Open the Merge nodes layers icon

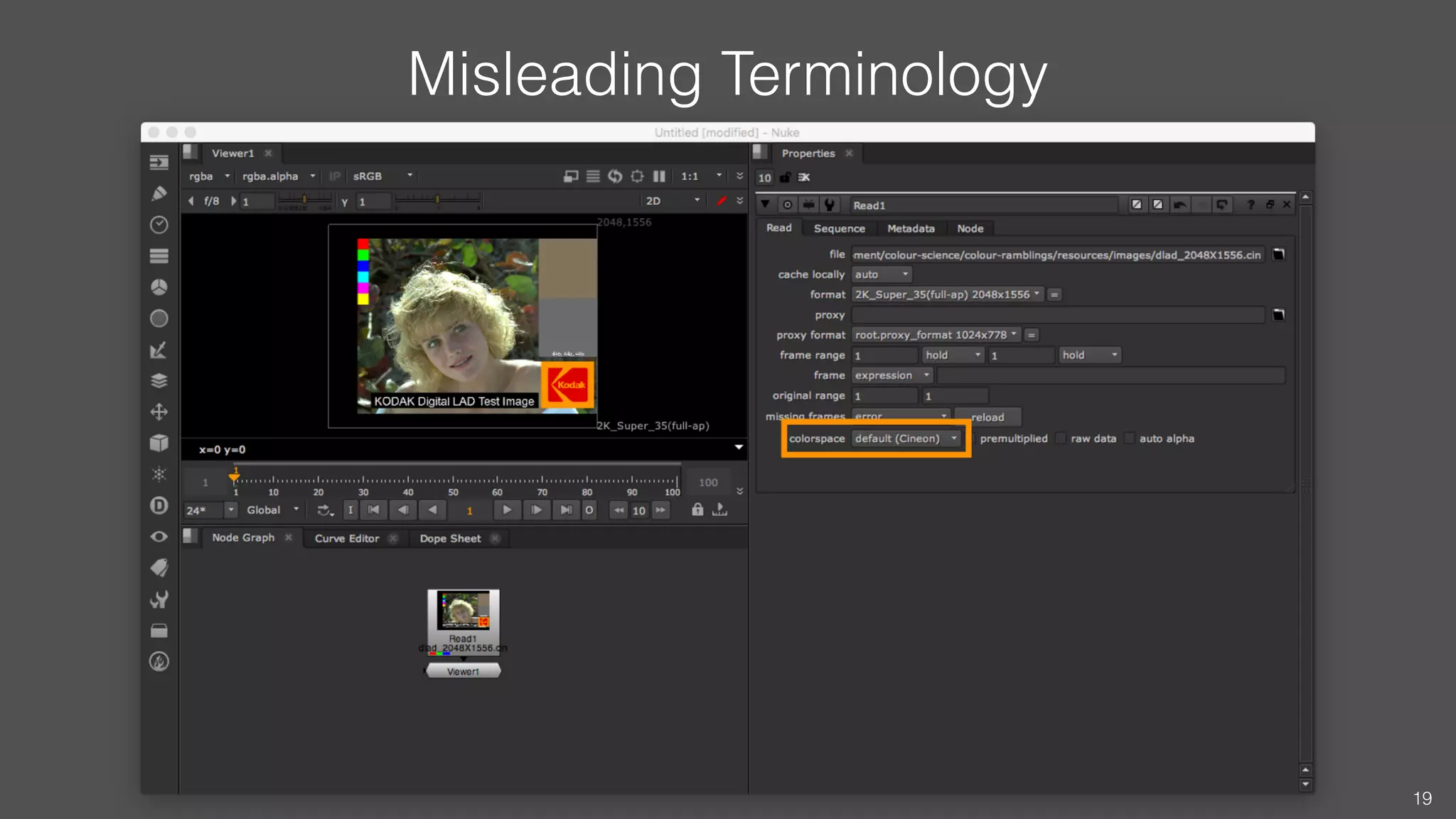tap(159, 381)
